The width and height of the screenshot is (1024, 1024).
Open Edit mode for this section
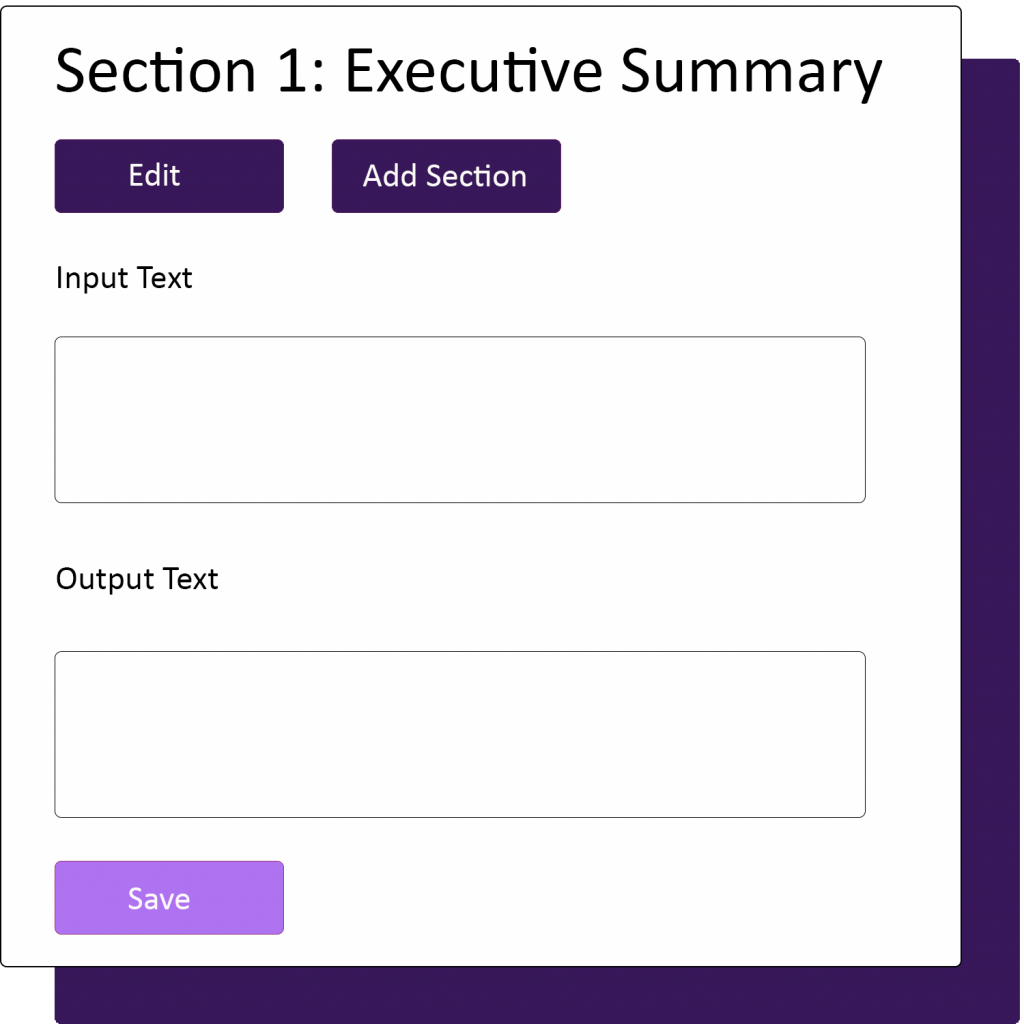tap(168, 176)
